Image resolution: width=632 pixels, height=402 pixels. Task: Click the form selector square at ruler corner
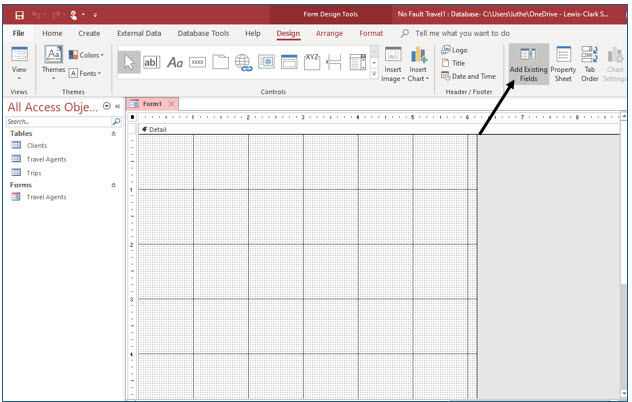pyautogui.click(x=132, y=117)
